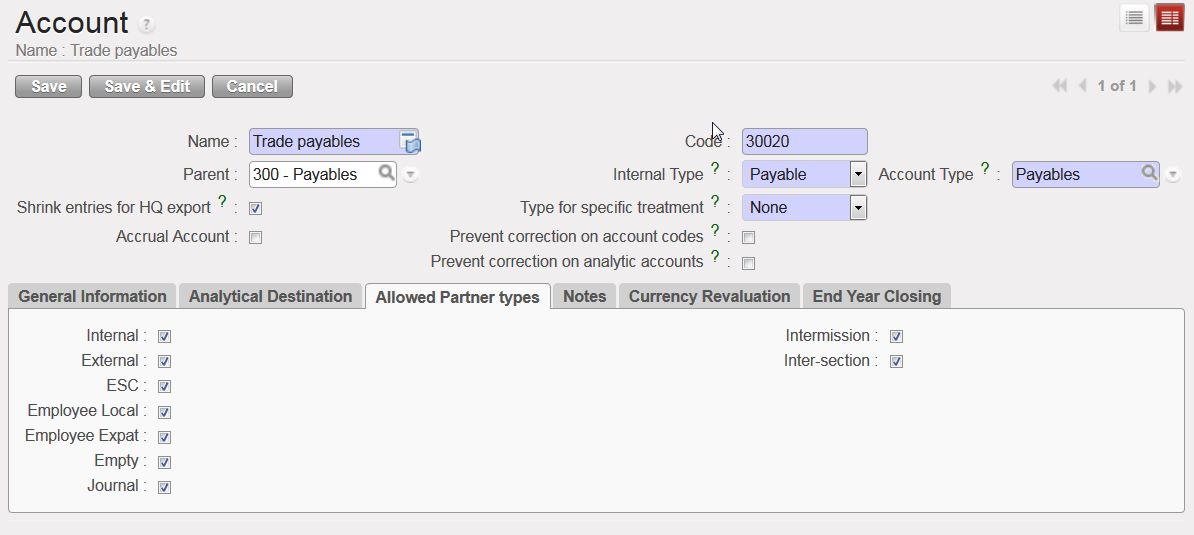Switch to list view icon
This screenshot has height=535, width=1194.
pos(1134,18)
